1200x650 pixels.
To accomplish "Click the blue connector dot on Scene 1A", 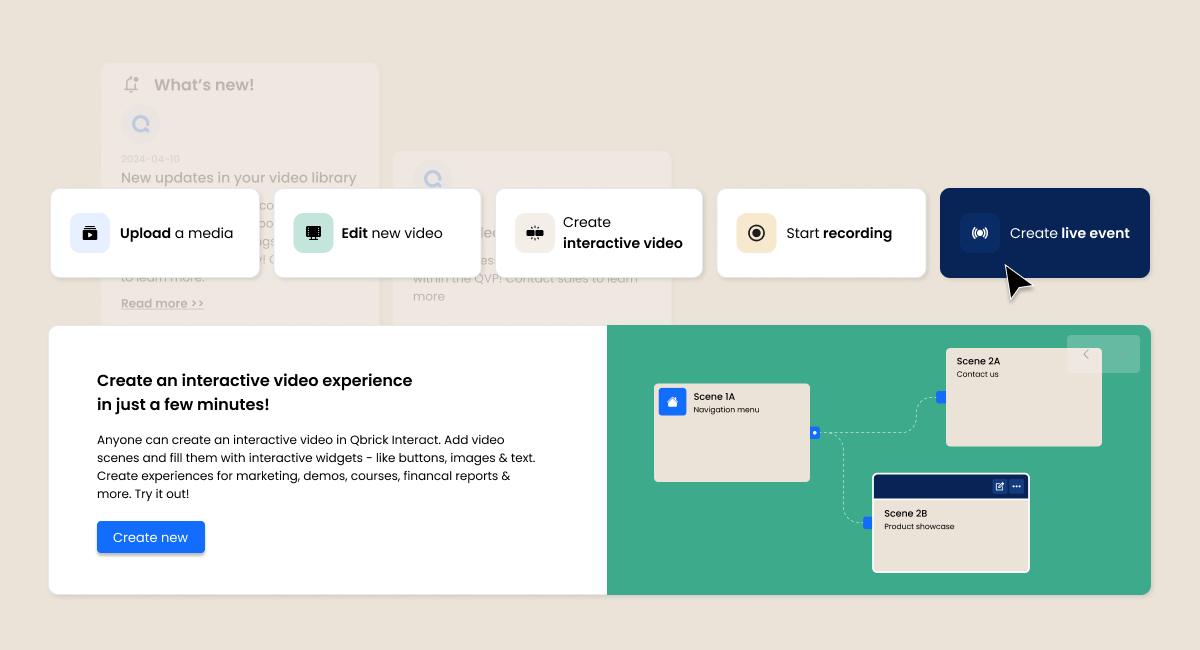I will point(816,432).
